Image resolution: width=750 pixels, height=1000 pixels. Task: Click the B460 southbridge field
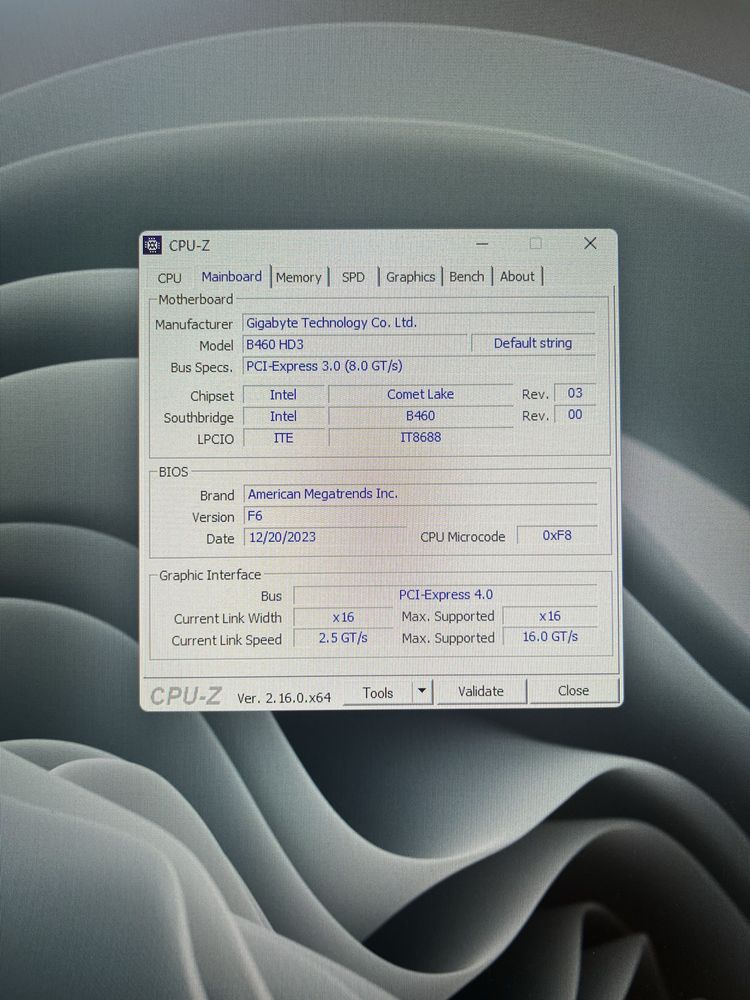tap(420, 416)
